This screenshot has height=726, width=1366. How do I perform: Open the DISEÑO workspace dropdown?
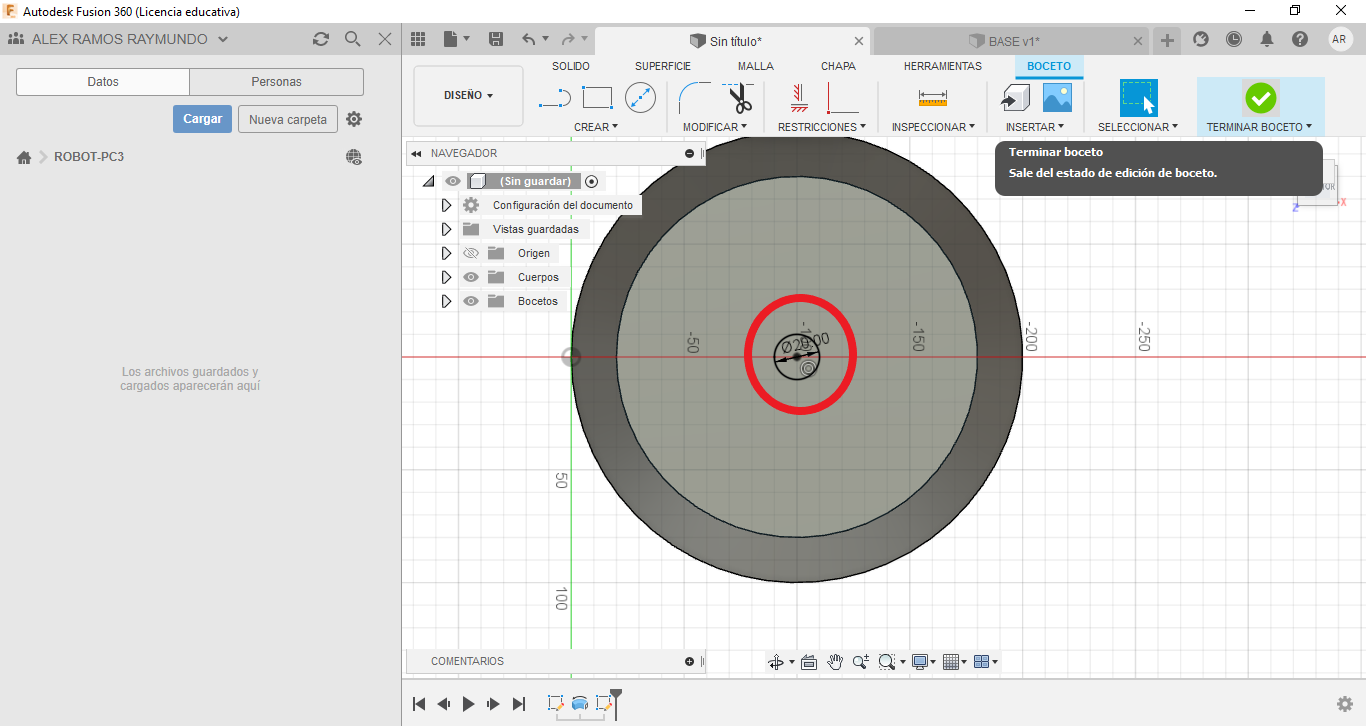(468, 96)
